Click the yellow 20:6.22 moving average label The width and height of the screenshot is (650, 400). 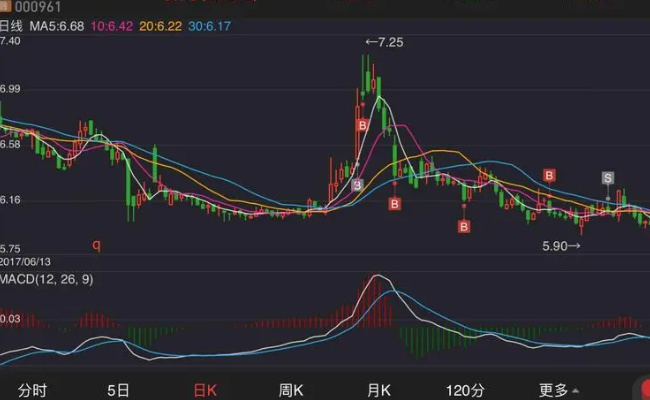160,27
